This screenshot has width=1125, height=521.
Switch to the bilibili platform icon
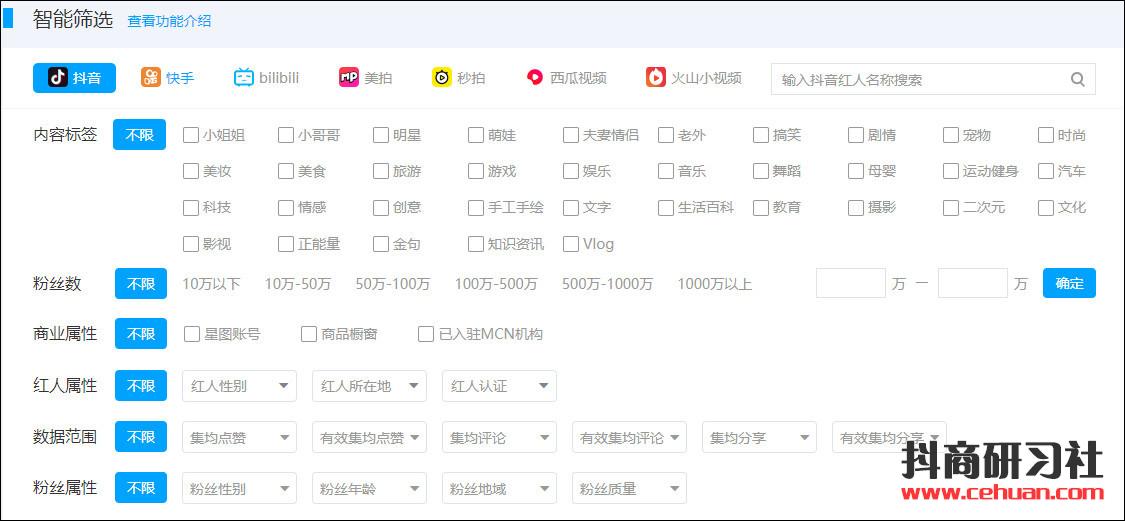coord(244,78)
